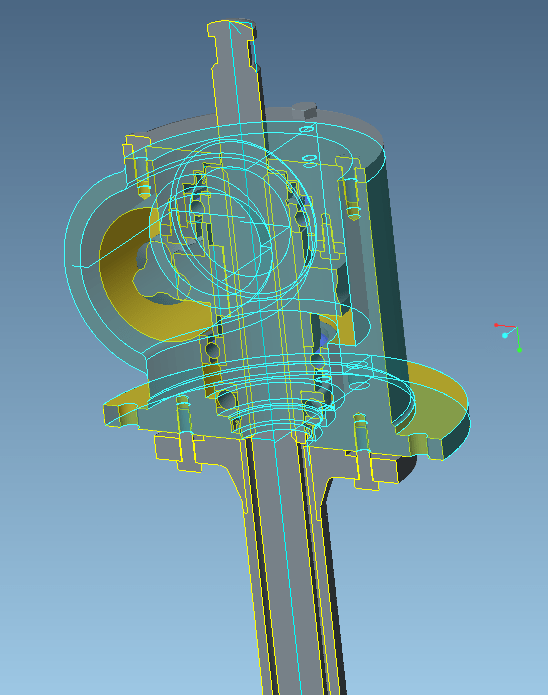The height and width of the screenshot is (695, 548).
Task: Select the red axis endpoint on triad
Action: (496, 325)
